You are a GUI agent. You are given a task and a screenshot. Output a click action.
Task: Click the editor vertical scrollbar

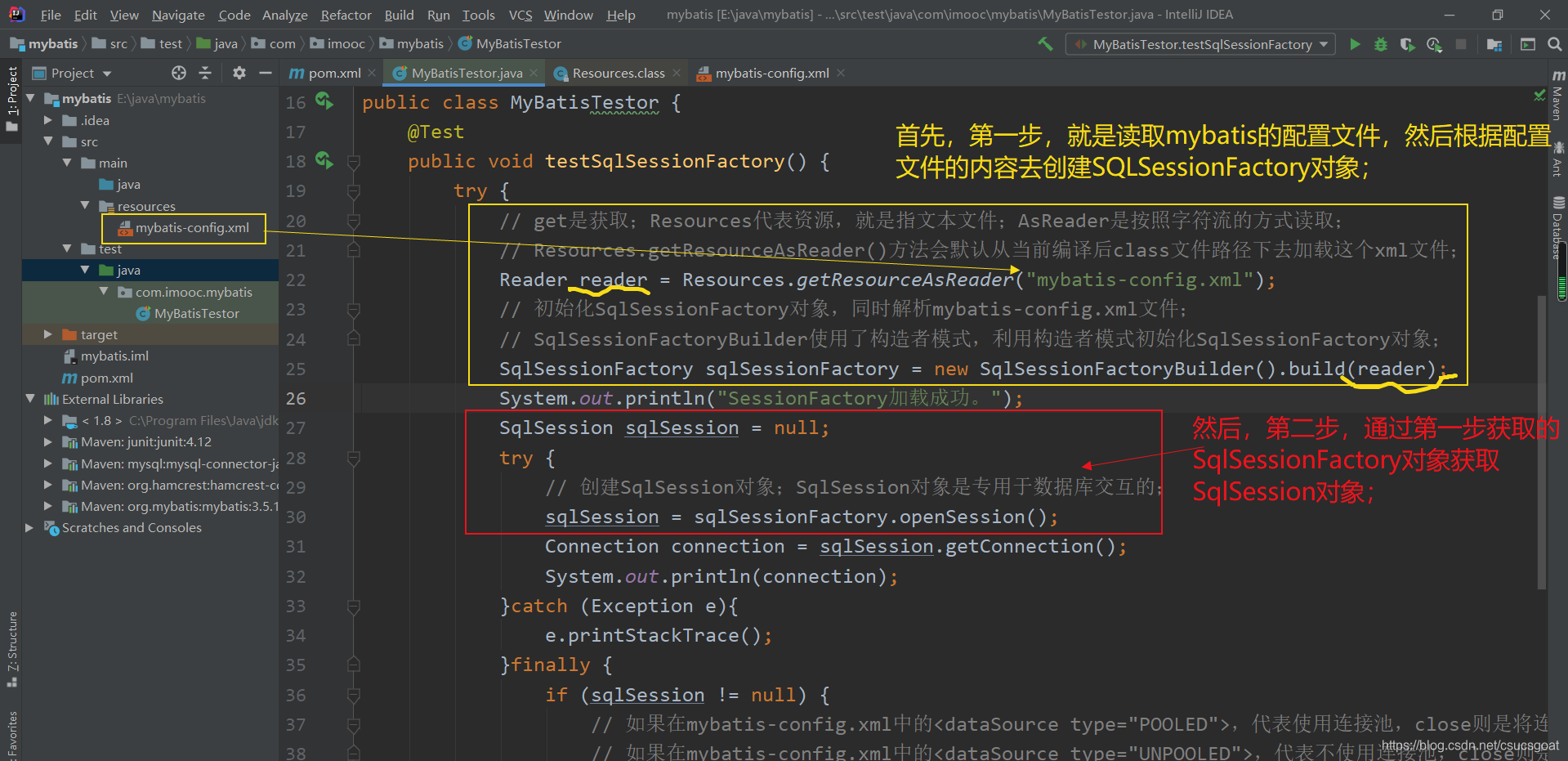[x=1542, y=441]
